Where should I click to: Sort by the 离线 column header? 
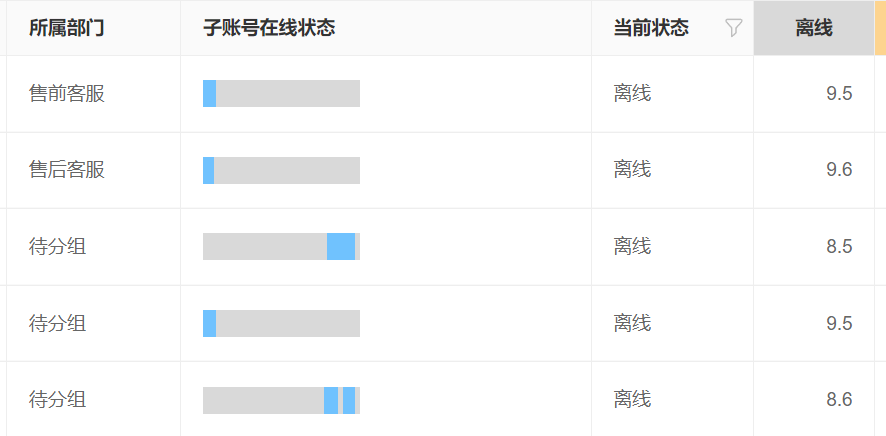pyautogui.click(x=814, y=28)
